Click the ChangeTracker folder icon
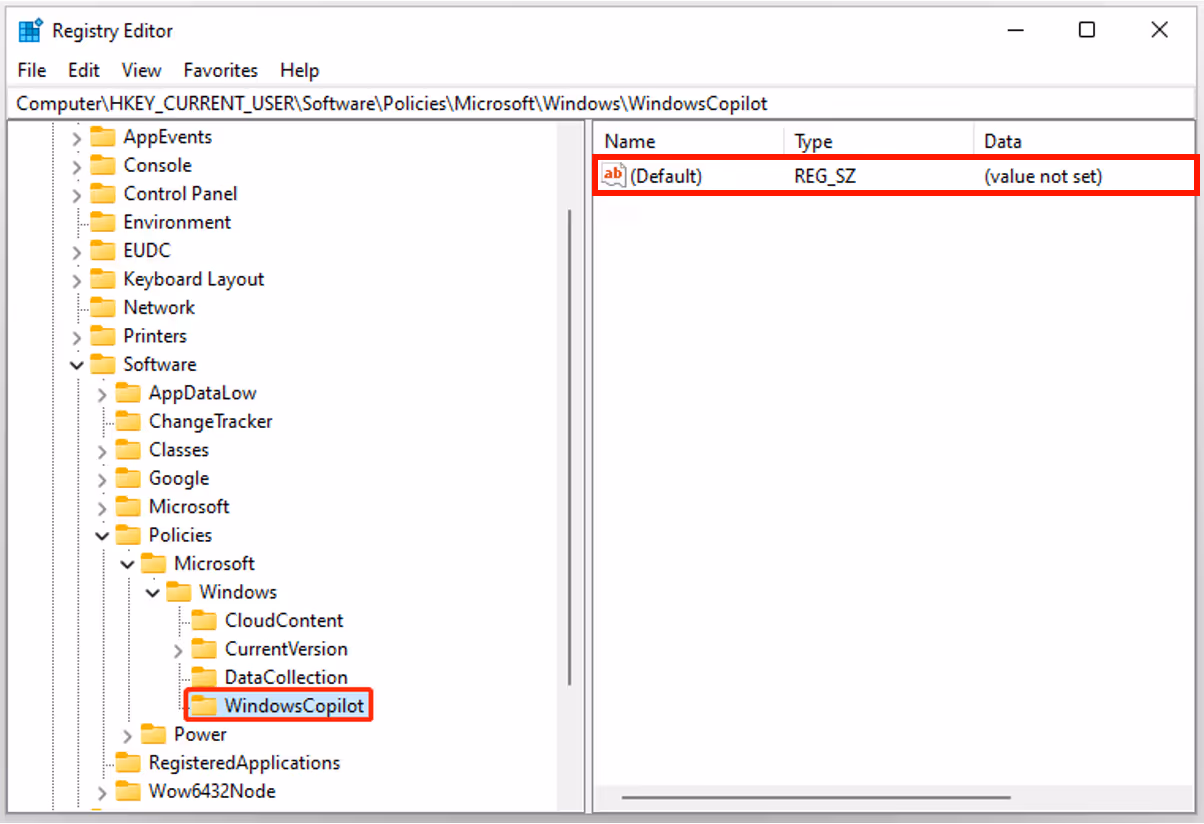 [x=128, y=421]
